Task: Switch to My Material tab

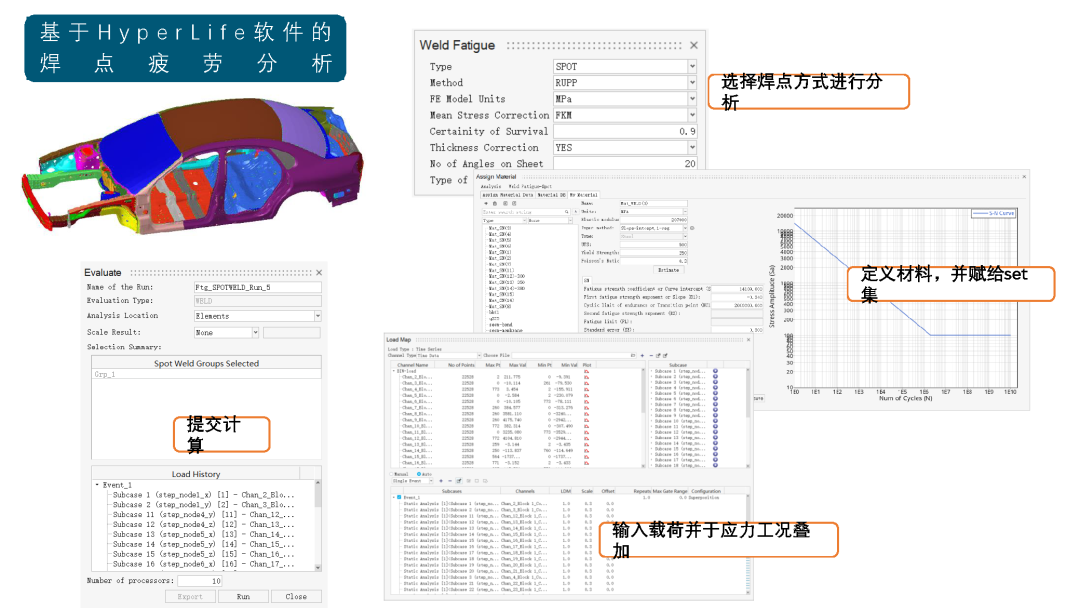Action: 583,195
